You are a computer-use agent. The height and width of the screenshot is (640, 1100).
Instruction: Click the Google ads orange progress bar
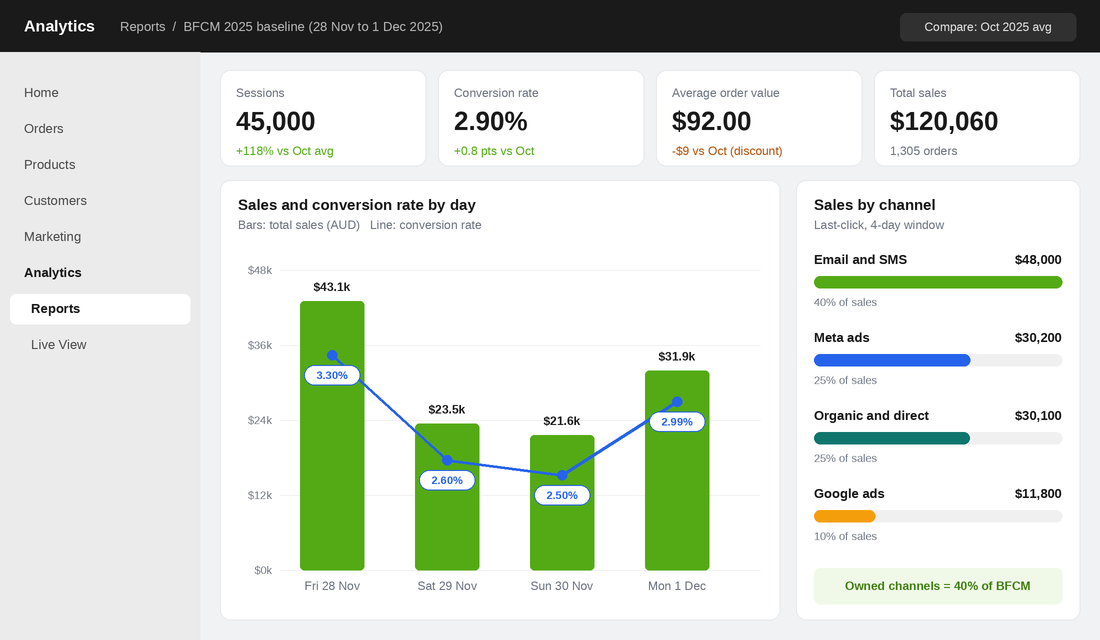coord(845,516)
